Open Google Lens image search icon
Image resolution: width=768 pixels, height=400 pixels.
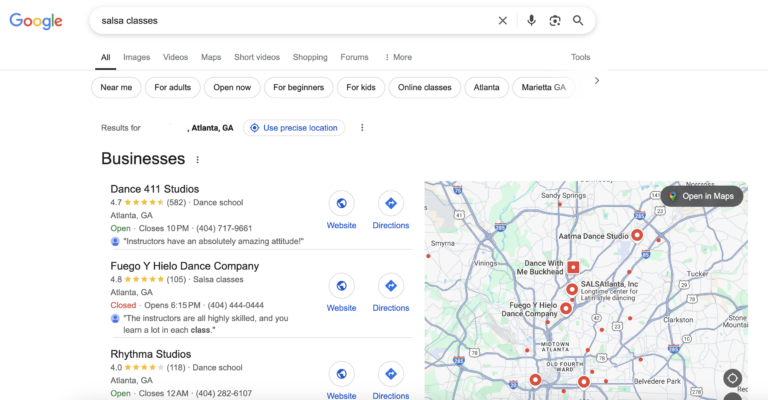554,21
